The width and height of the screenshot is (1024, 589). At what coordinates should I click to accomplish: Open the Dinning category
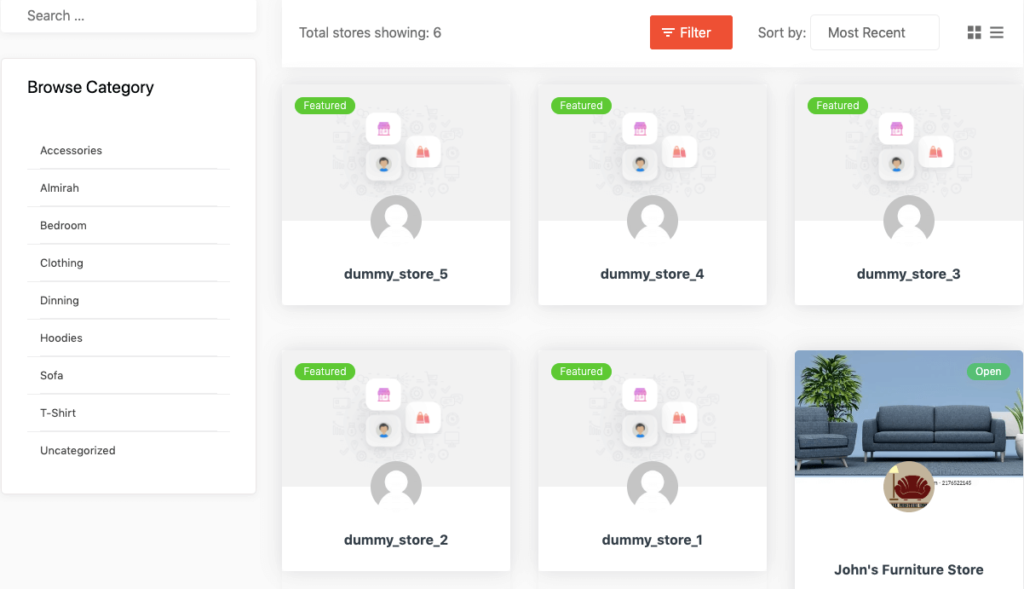tap(59, 300)
